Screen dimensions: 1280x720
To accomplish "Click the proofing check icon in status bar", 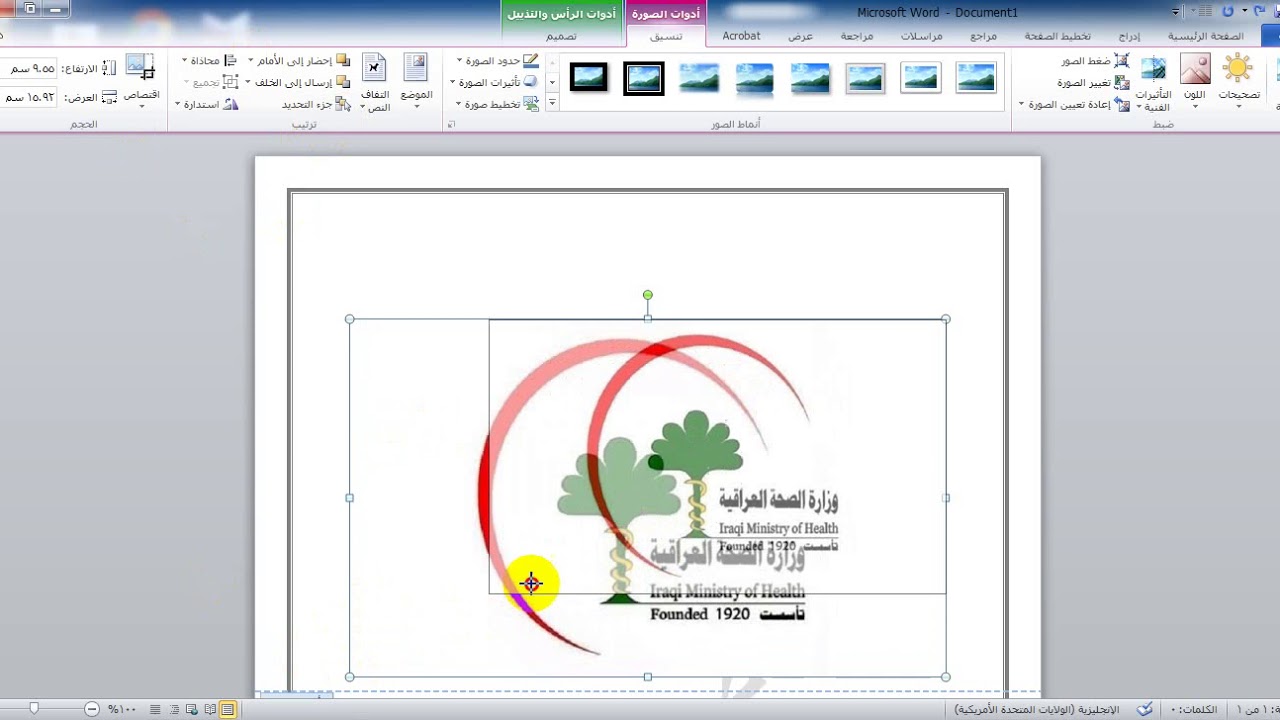I will (x=1145, y=709).
